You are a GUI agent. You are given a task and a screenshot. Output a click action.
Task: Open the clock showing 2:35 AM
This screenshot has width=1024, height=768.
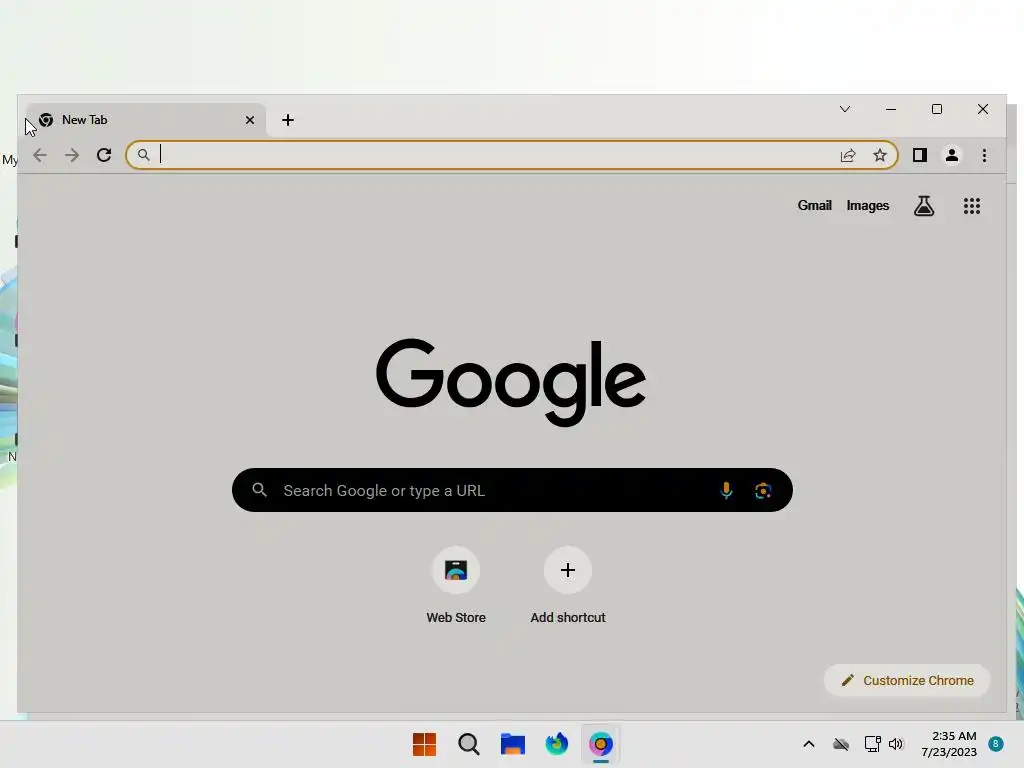[949, 744]
